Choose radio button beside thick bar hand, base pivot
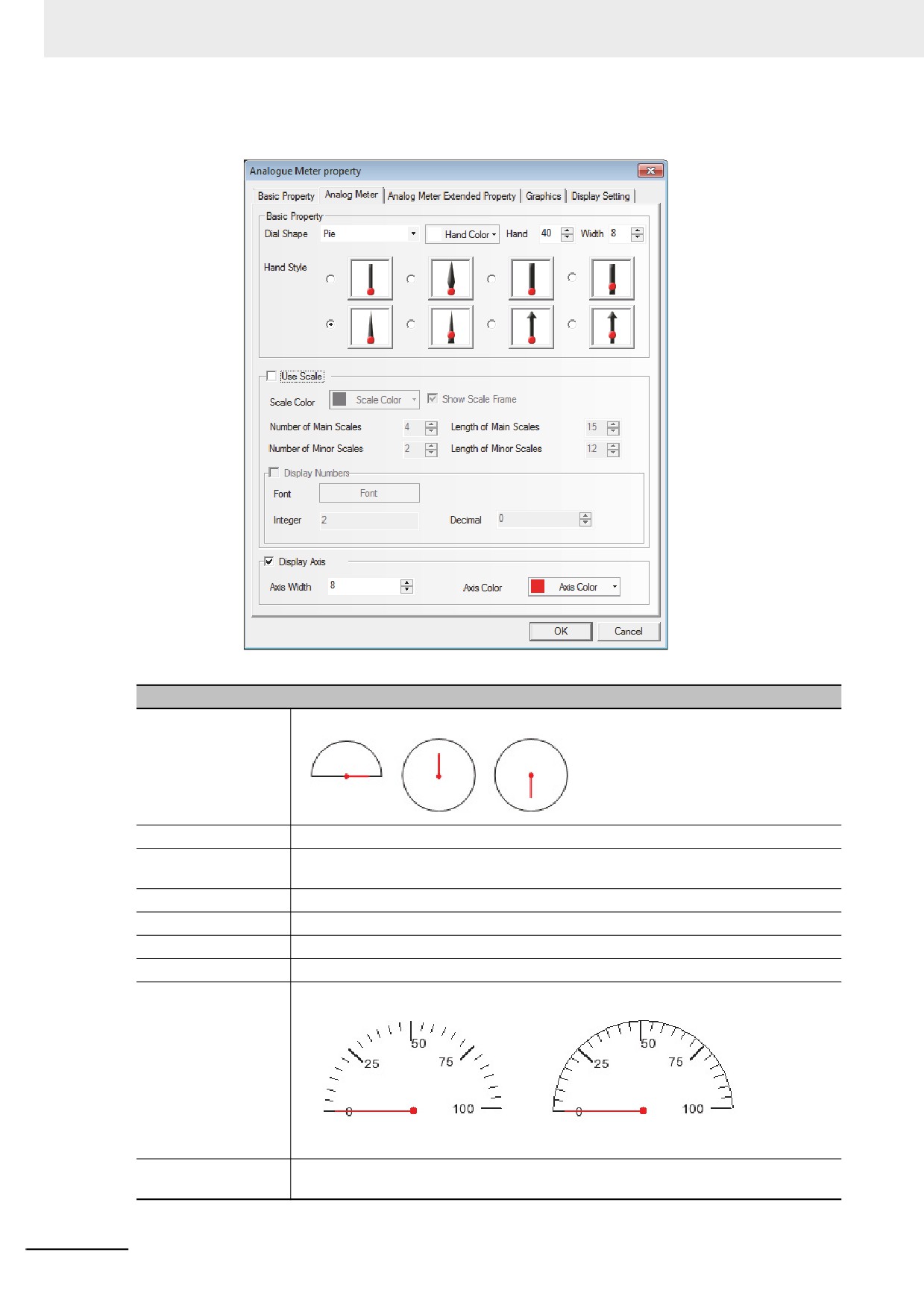Screen dimensions: 924x1308 491,279
